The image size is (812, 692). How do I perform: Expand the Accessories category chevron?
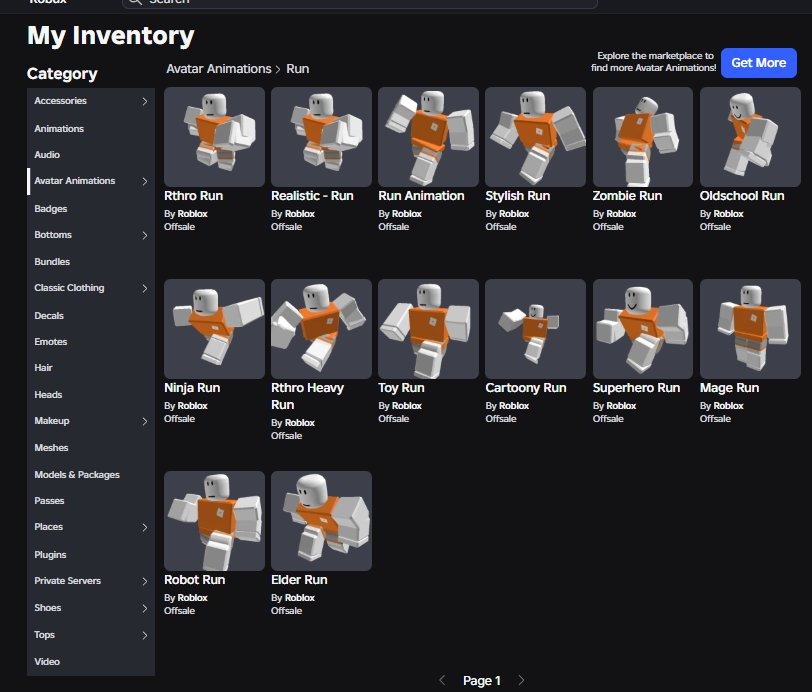(x=144, y=102)
